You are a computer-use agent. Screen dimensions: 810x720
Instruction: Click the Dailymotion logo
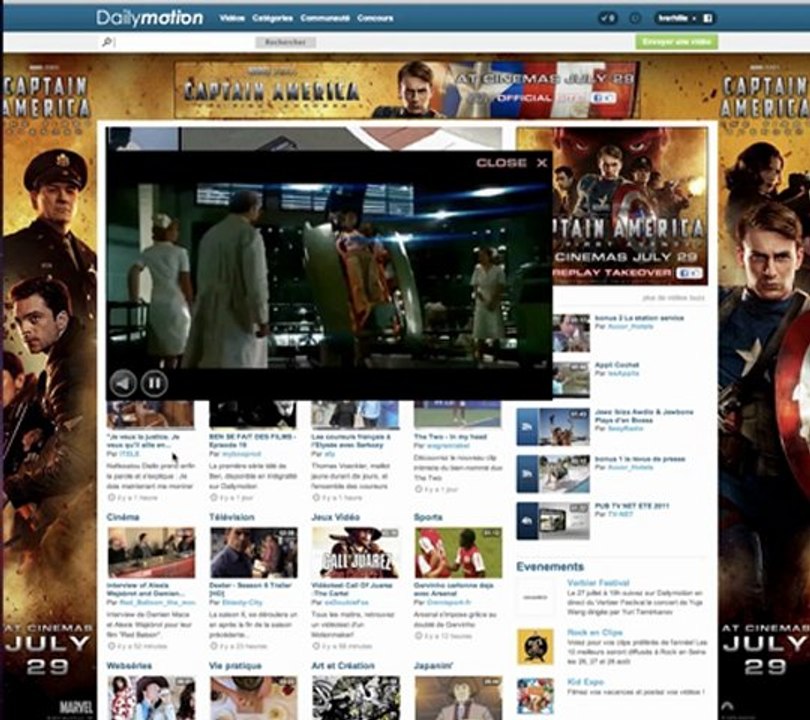[150, 18]
